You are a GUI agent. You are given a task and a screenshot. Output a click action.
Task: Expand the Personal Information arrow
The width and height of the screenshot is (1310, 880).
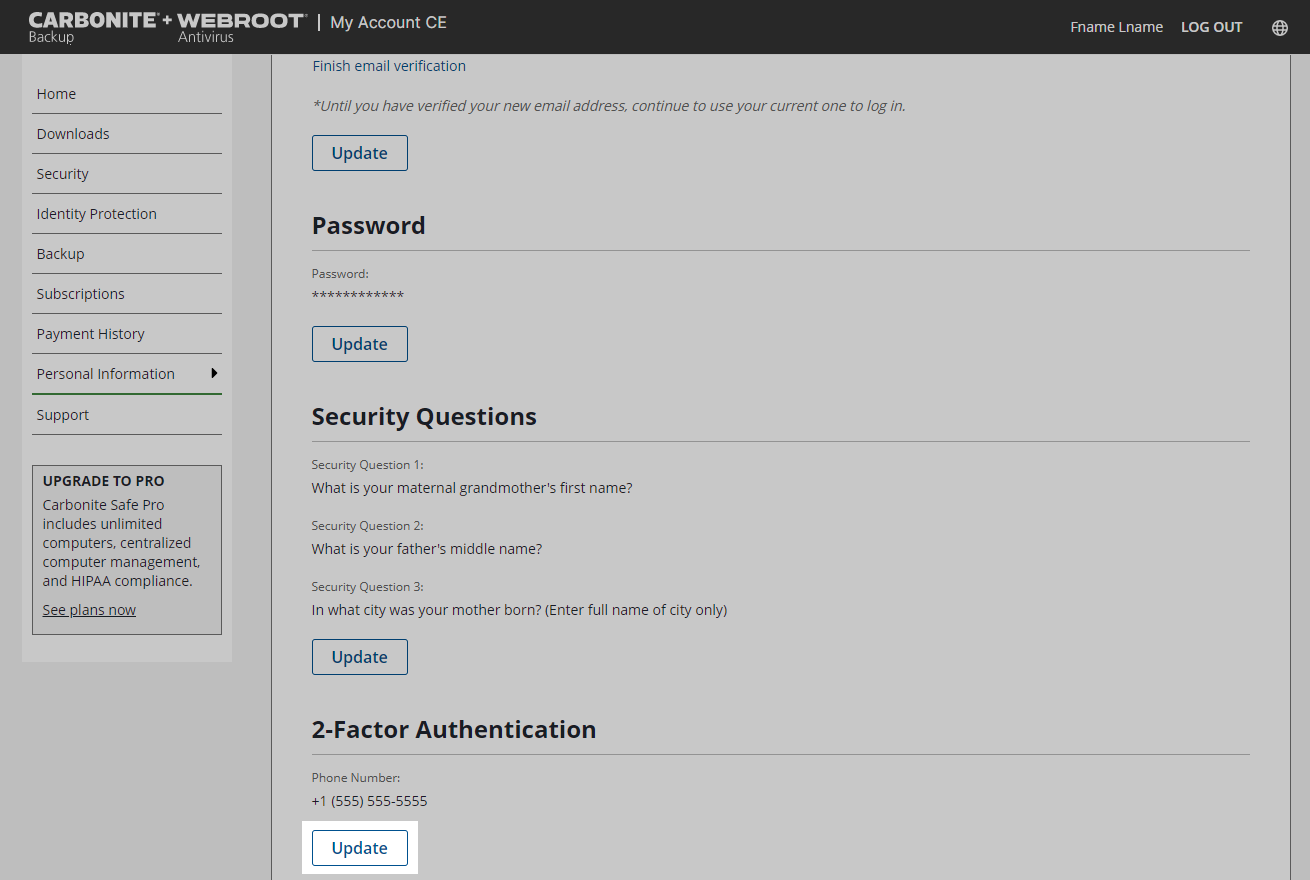pos(214,373)
